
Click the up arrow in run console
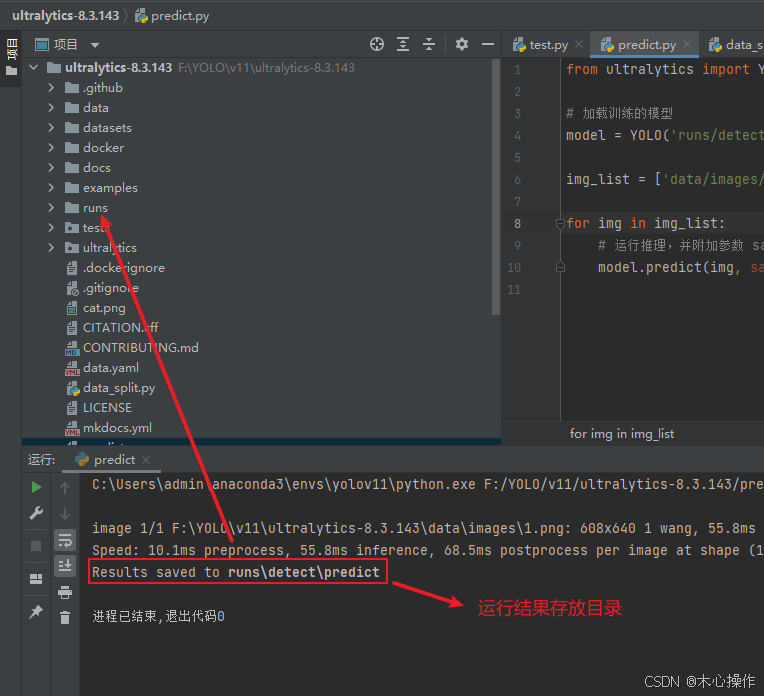coord(65,487)
